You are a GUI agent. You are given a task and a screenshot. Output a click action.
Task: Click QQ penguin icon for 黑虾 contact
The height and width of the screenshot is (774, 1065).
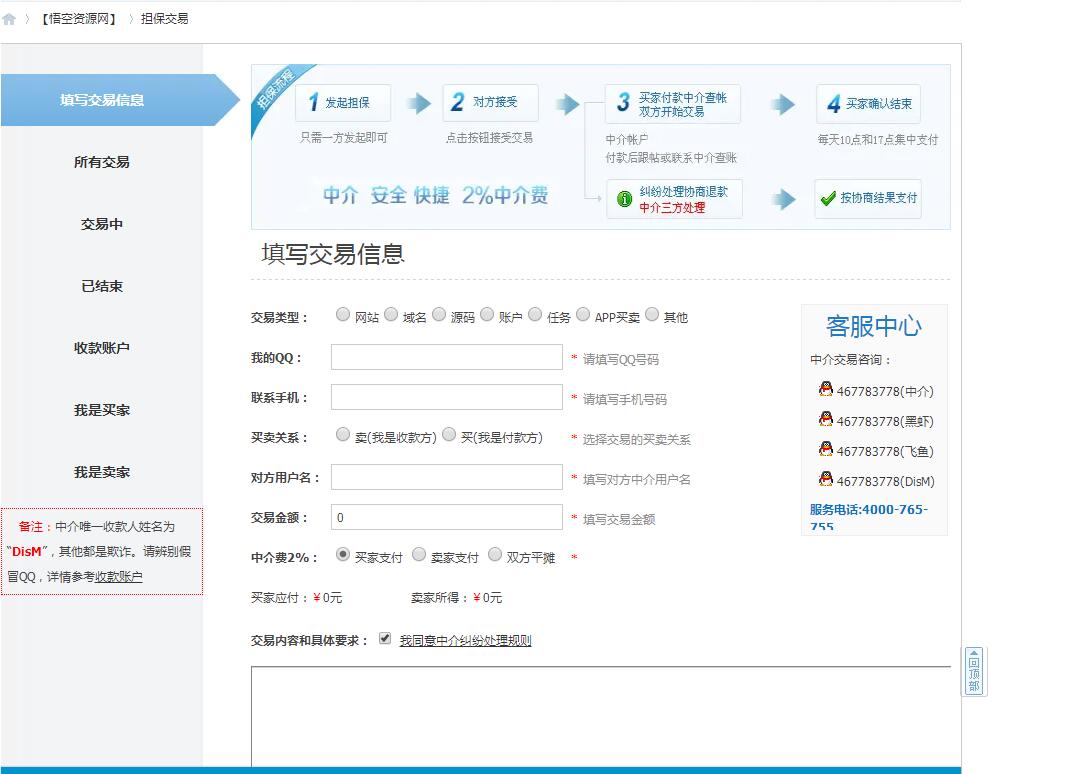coord(825,420)
